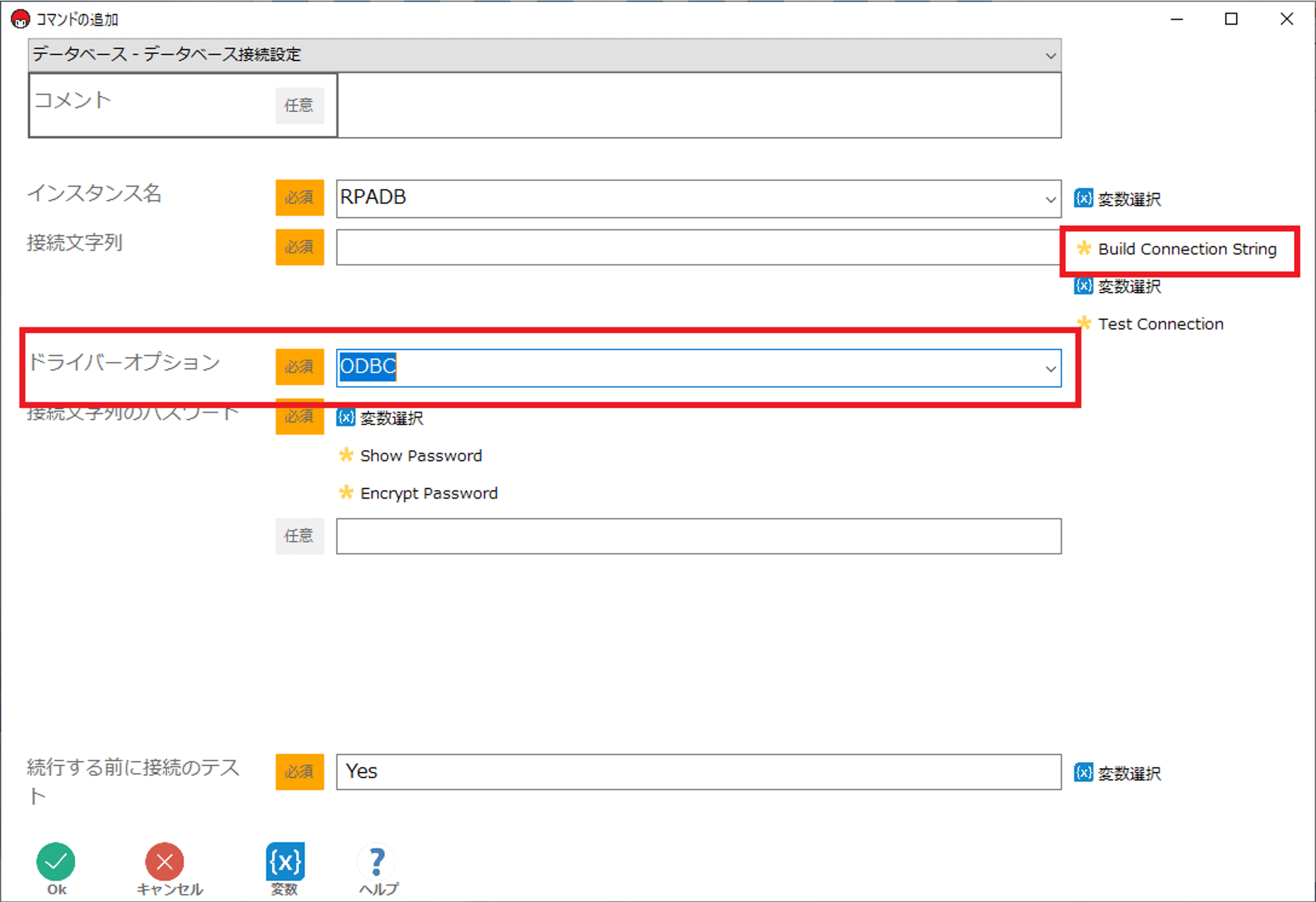Screen dimensions: 1316x902
Task: Click into the comment text box
Action: [x=699, y=106]
